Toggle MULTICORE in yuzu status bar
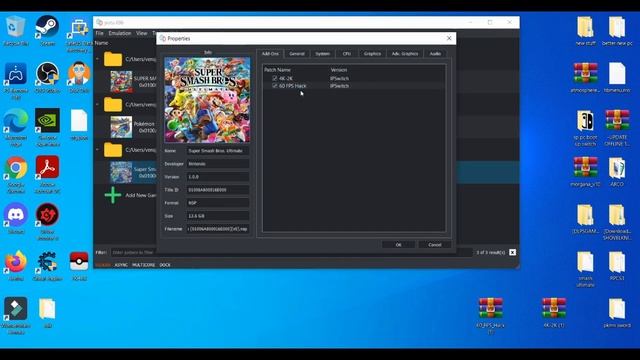The width and height of the screenshot is (640, 360). [143, 265]
